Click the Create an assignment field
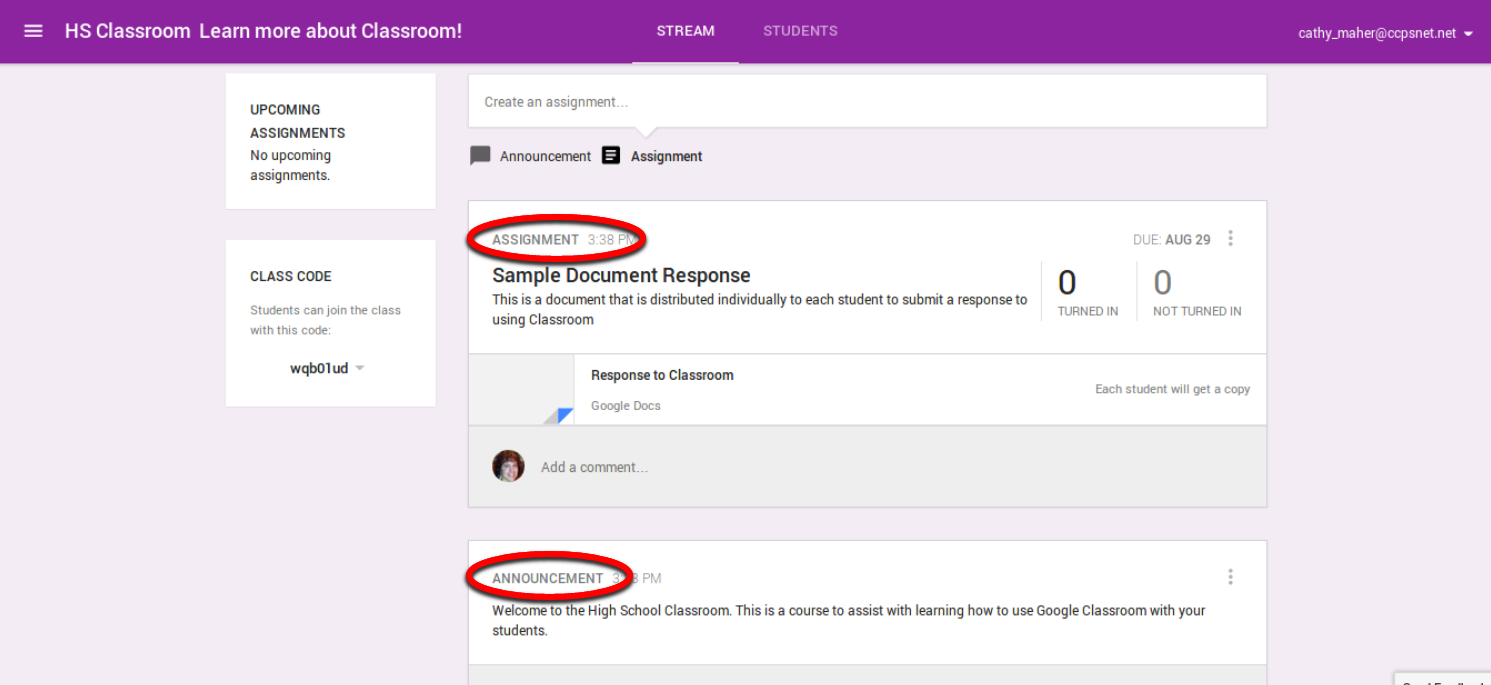The height and width of the screenshot is (685, 1491). tap(867, 101)
